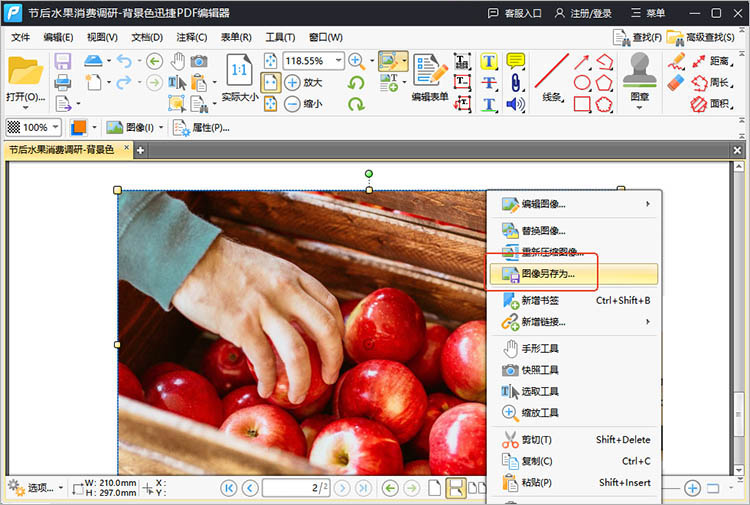Viewport: 750px width, 505px height.
Task: Select the Attach File paperclip tool
Action: (x=515, y=82)
